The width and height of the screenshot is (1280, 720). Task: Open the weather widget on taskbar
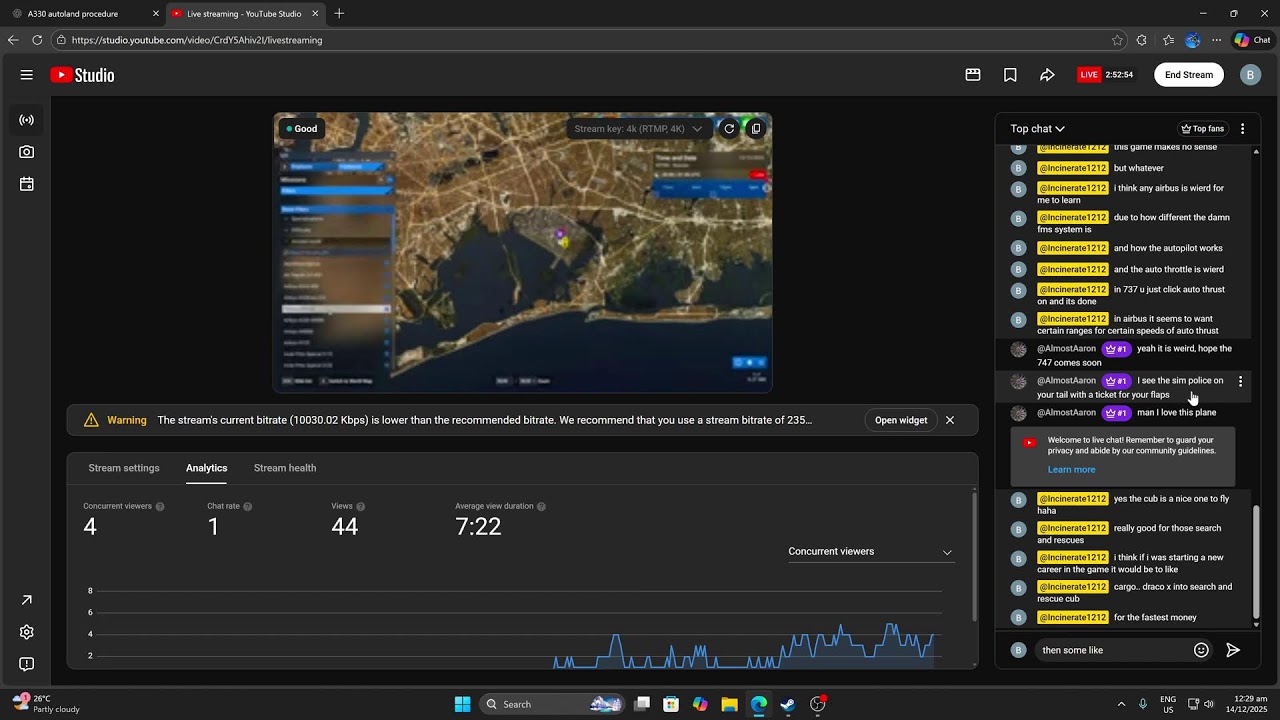(x=45, y=704)
